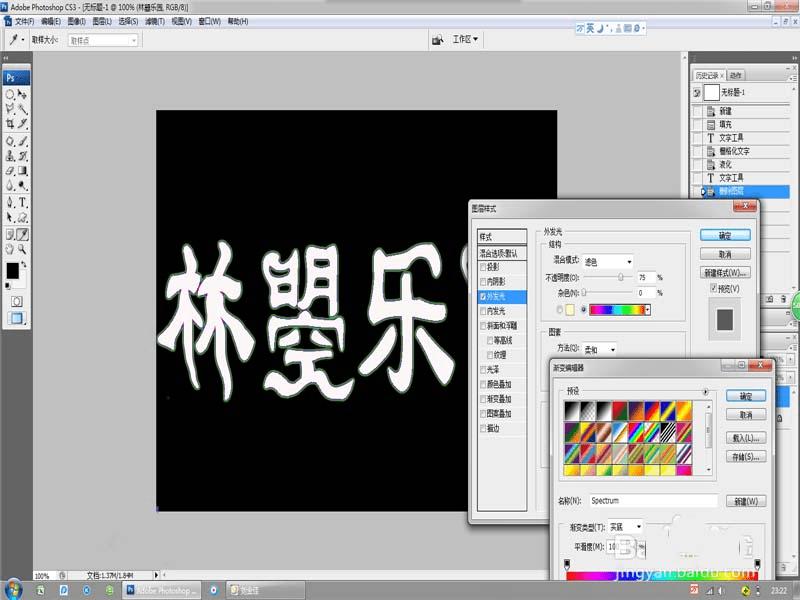Select the Magic Wand tool

pyautogui.click(x=22, y=109)
